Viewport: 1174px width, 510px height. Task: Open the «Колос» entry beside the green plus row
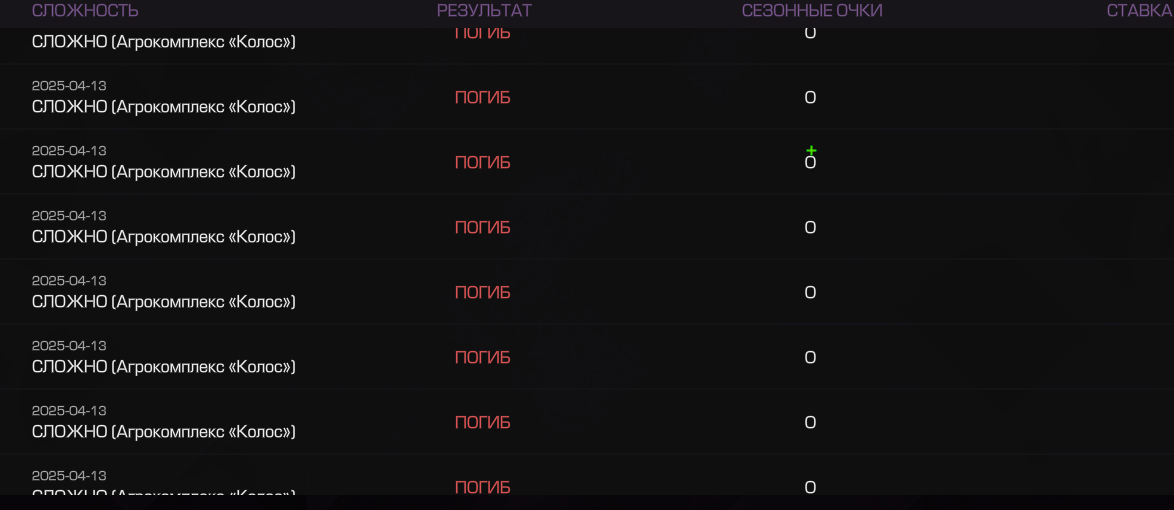click(x=164, y=171)
